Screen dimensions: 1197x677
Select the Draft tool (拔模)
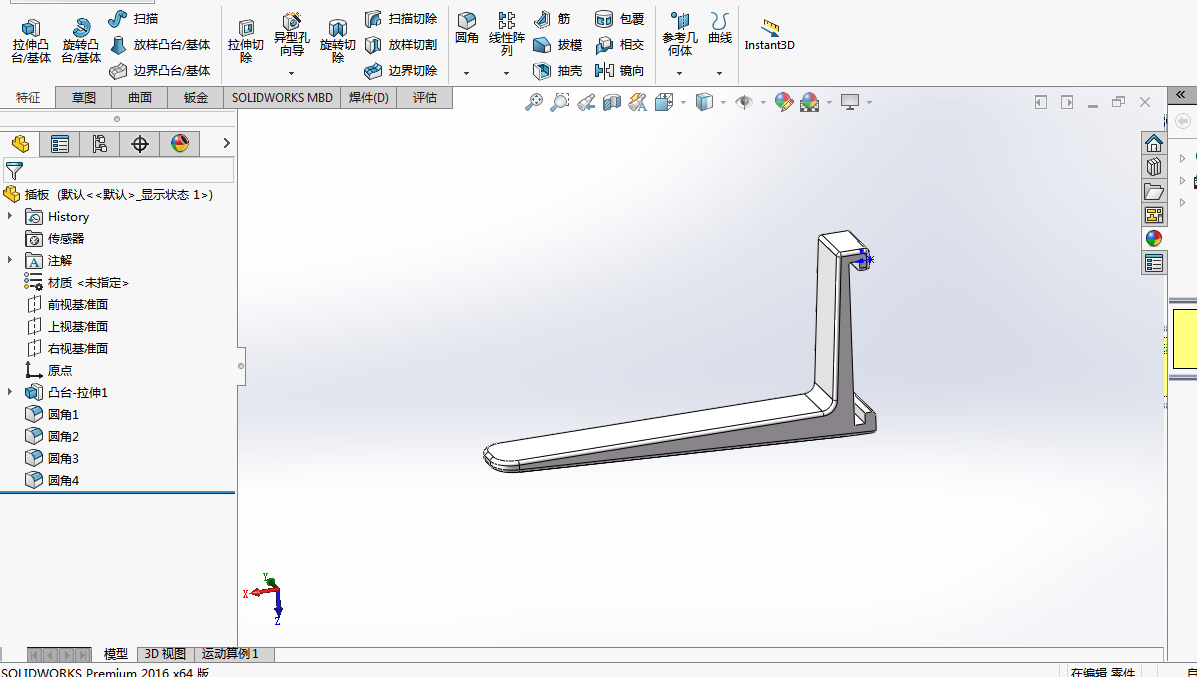(558, 45)
